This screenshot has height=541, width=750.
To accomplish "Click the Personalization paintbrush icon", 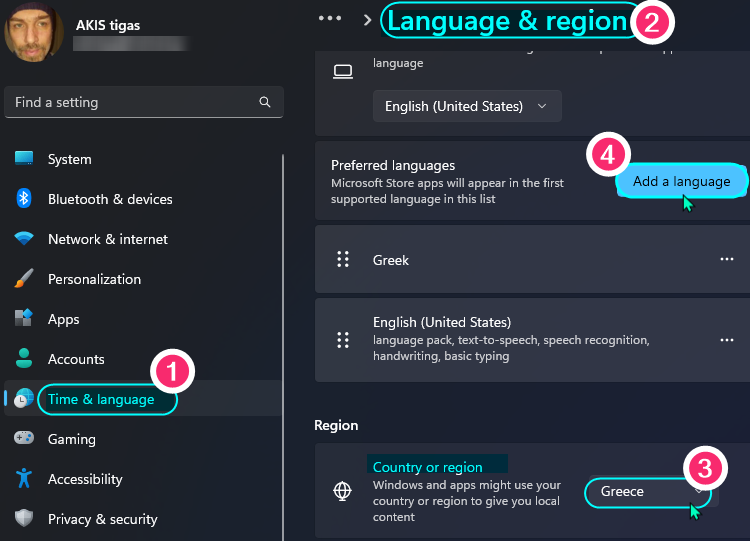I will click(x=24, y=279).
